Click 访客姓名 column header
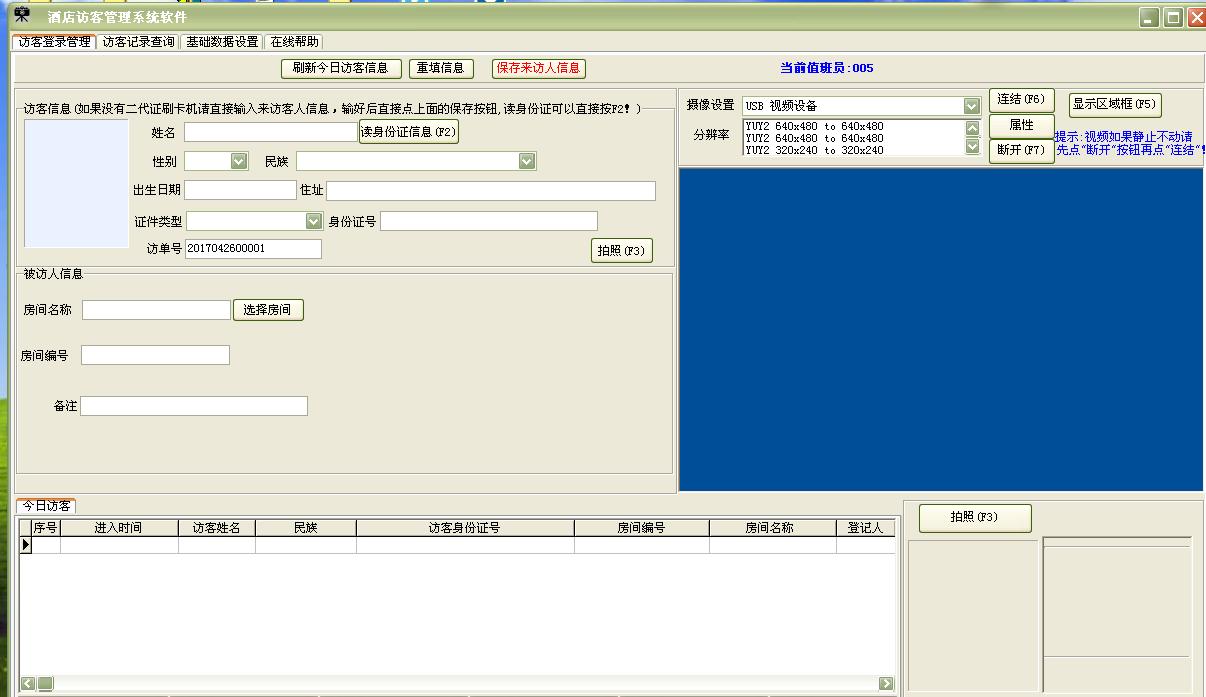The width and height of the screenshot is (1206, 697). [x=217, y=528]
